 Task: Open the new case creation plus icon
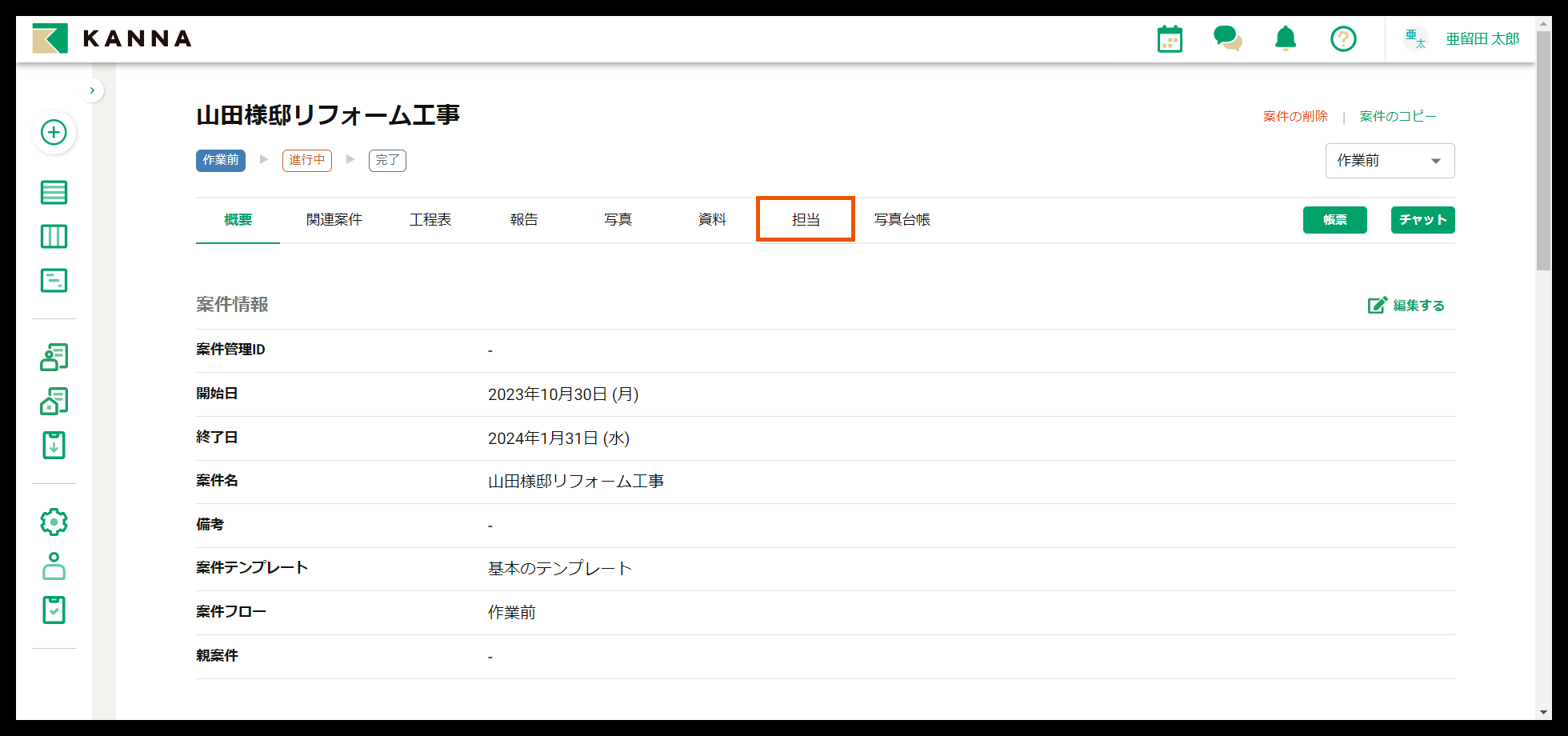54,133
